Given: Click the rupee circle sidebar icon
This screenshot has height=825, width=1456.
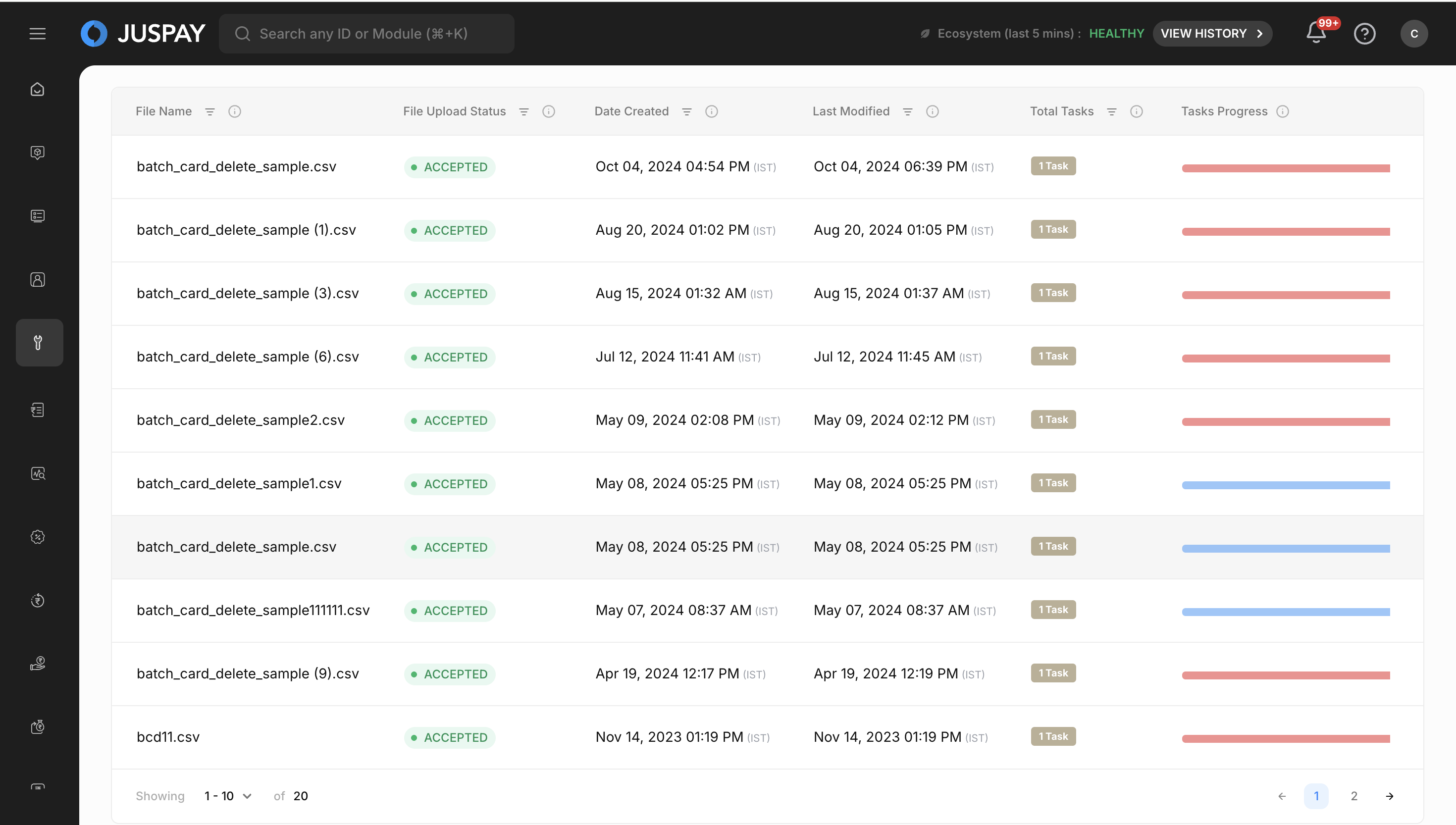Looking at the screenshot, I should coord(38,600).
